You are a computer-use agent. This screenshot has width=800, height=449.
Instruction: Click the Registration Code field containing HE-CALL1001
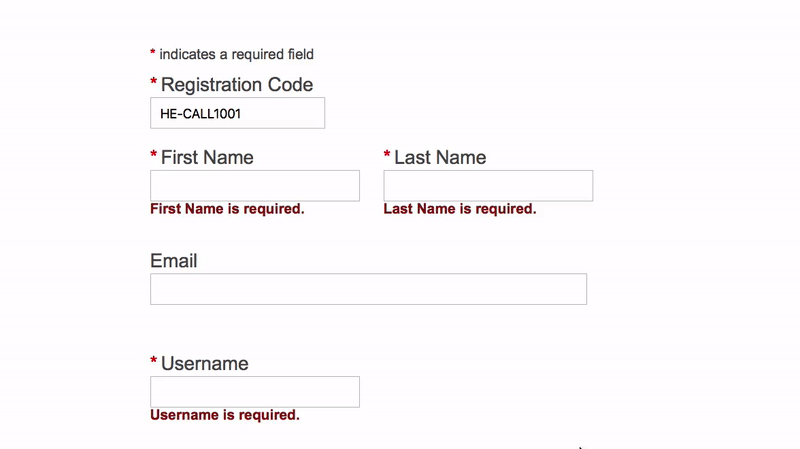(x=237, y=113)
